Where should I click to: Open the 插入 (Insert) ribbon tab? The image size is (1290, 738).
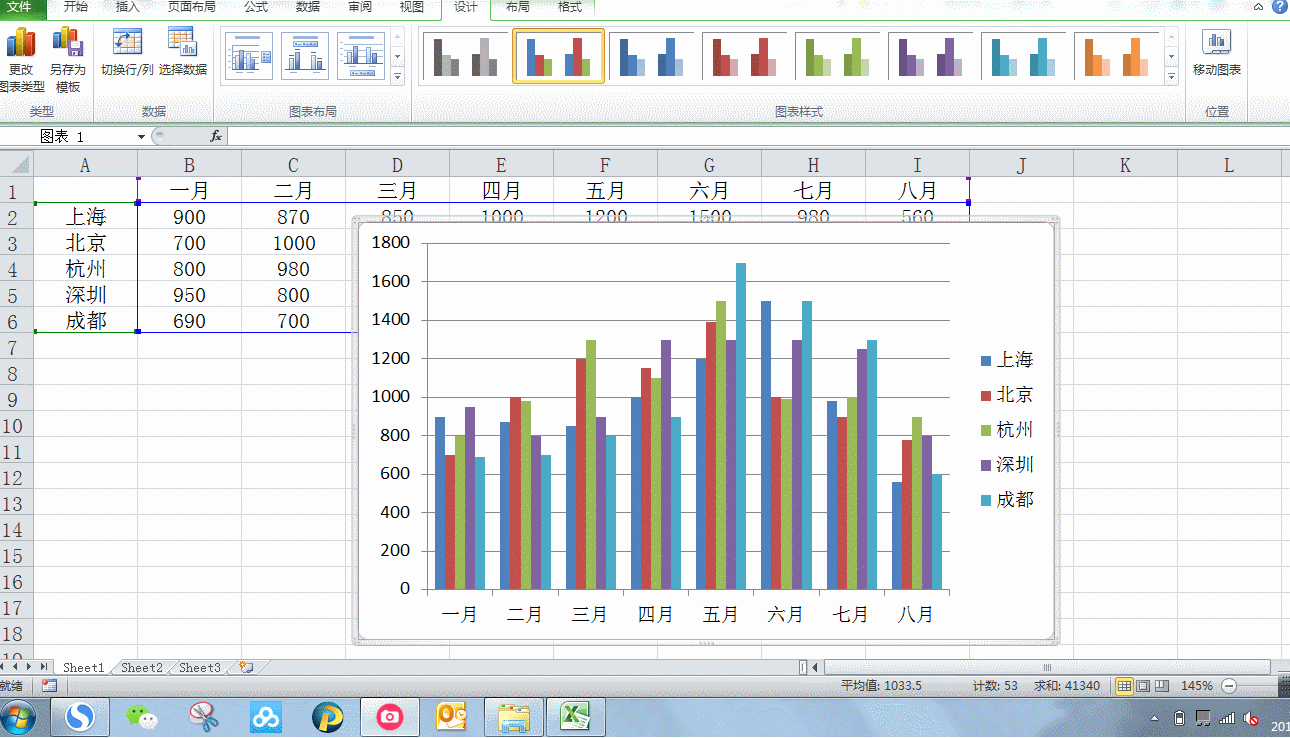[x=128, y=7]
